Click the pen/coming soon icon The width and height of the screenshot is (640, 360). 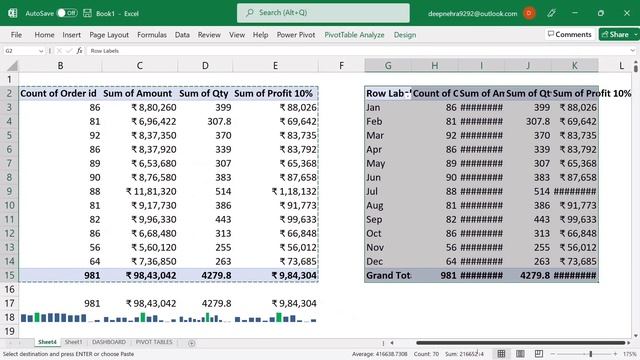click(x=551, y=13)
